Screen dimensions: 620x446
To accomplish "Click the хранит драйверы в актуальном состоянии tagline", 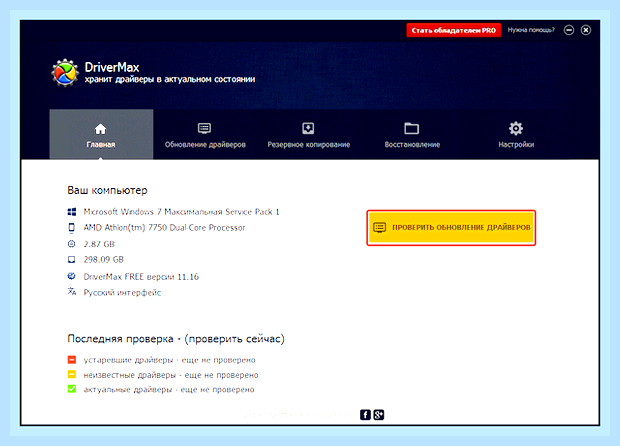I will [170, 79].
